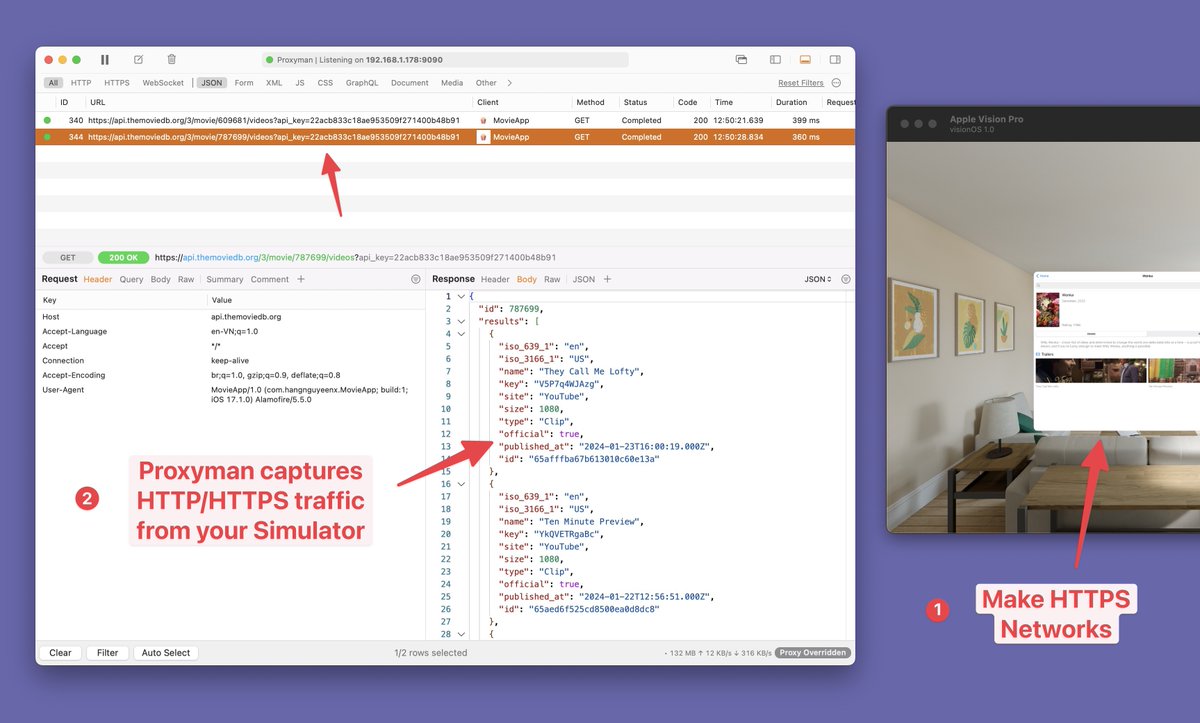Click the Clear button

(60, 653)
